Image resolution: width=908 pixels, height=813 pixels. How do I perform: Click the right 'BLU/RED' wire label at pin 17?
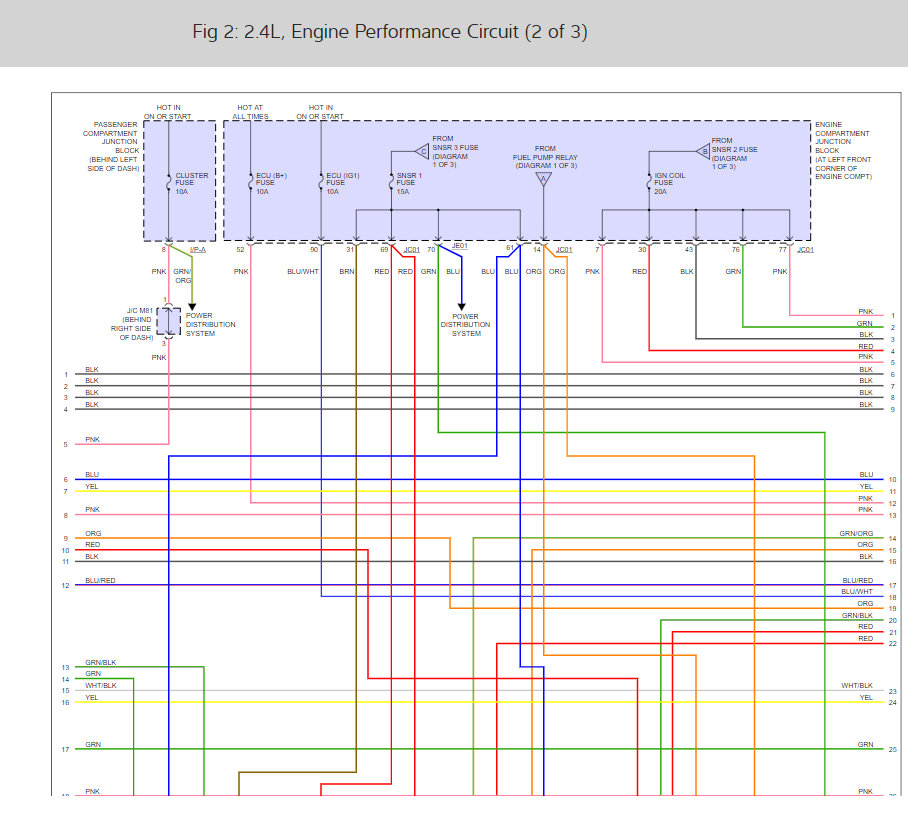(x=858, y=580)
